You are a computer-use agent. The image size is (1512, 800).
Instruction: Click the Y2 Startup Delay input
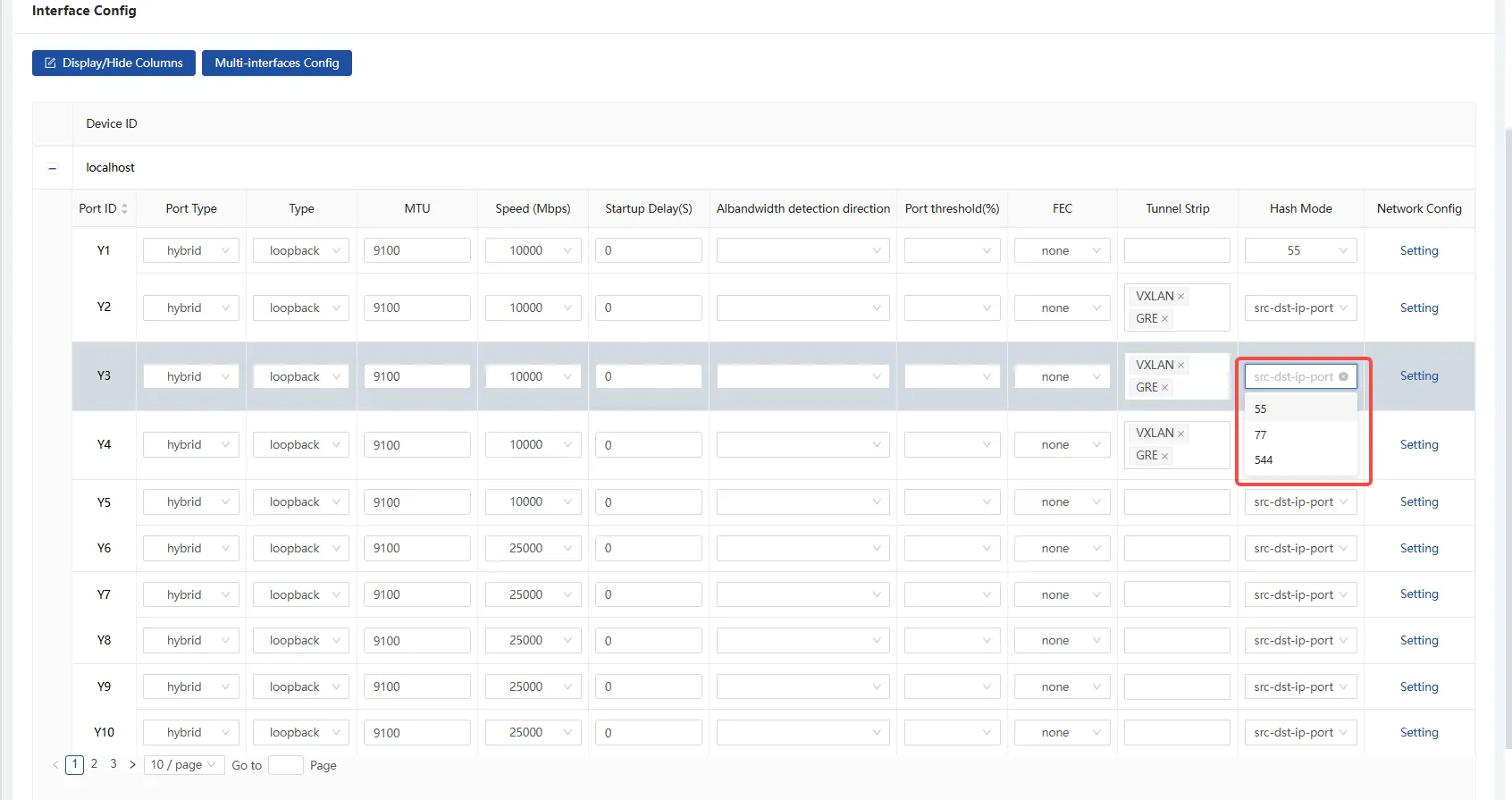pyautogui.click(x=649, y=307)
